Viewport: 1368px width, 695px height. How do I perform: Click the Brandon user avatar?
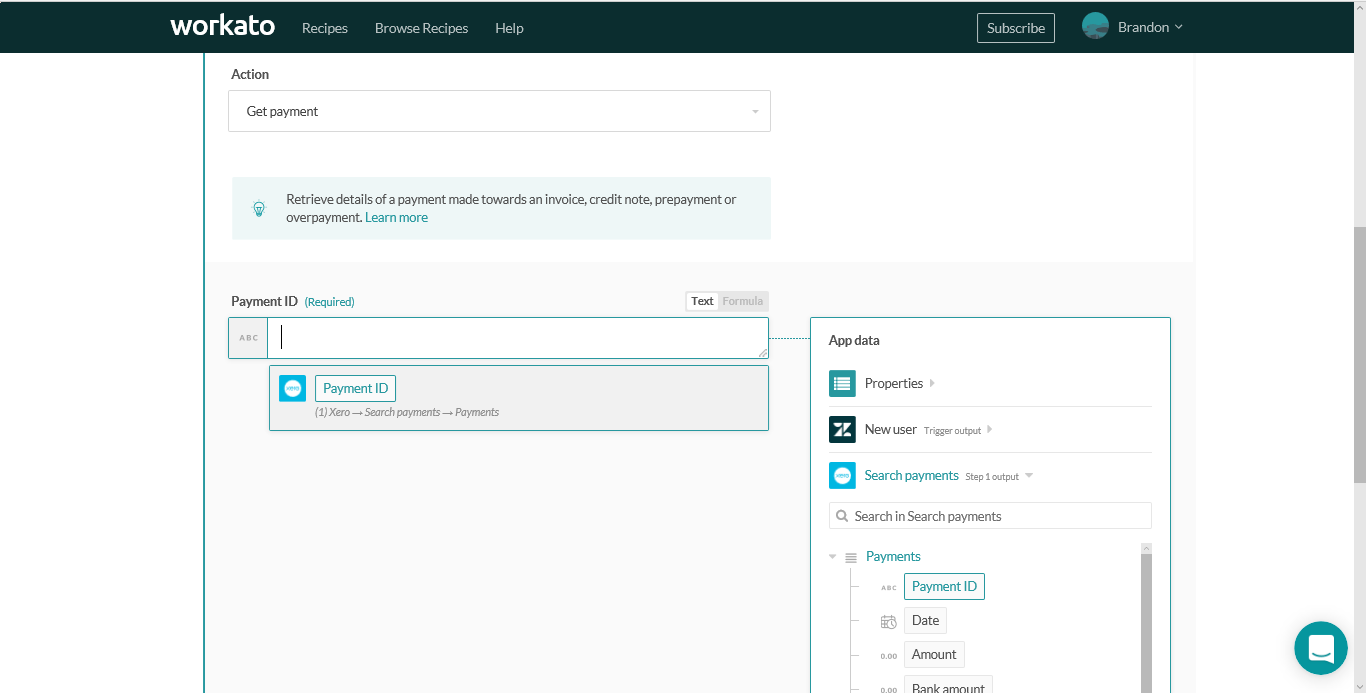click(1095, 27)
